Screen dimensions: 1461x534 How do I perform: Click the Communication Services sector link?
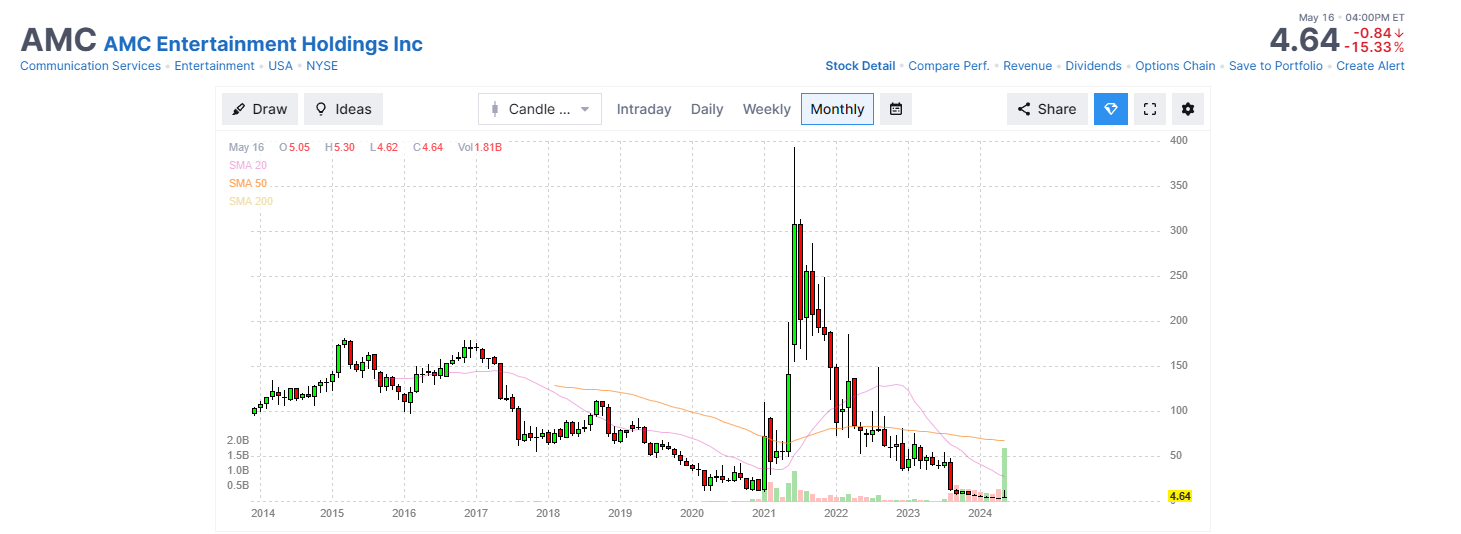point(90,66)
